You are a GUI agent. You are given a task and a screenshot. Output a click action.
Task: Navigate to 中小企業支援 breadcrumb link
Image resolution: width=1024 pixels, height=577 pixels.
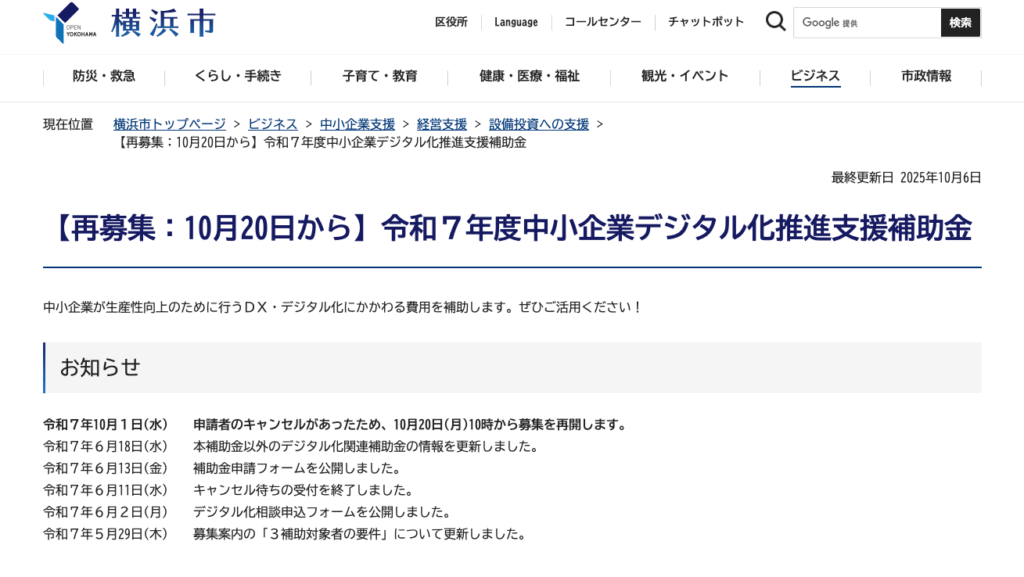tap(357, 124)
